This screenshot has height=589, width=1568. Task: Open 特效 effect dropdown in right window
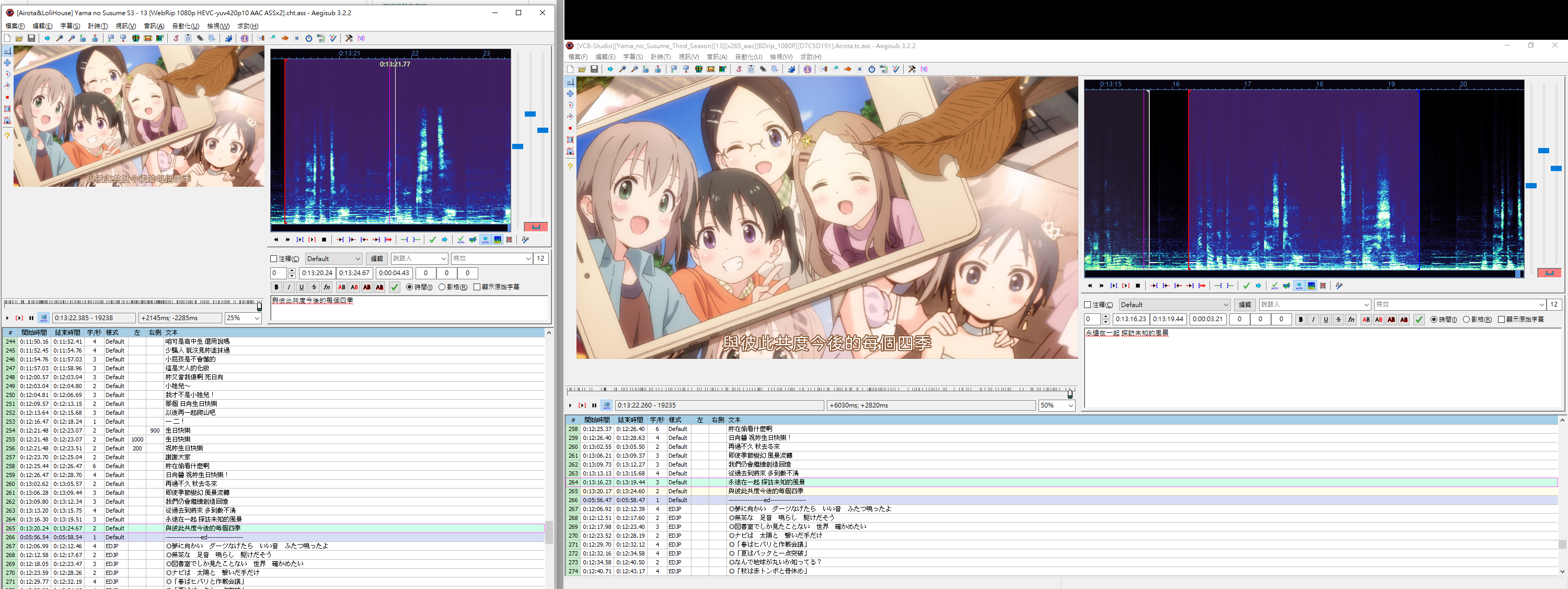click(1460, 305)
